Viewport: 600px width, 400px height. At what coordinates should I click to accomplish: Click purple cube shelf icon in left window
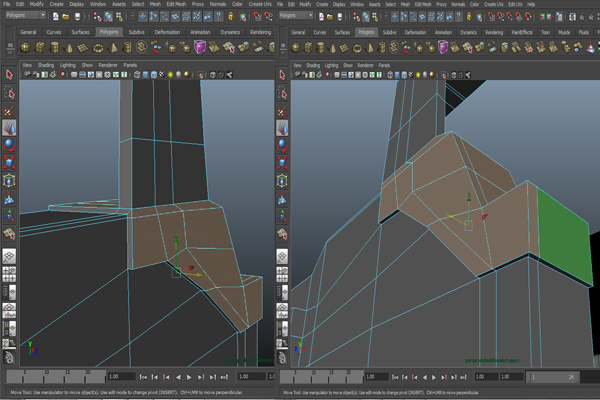pos(200,47)
